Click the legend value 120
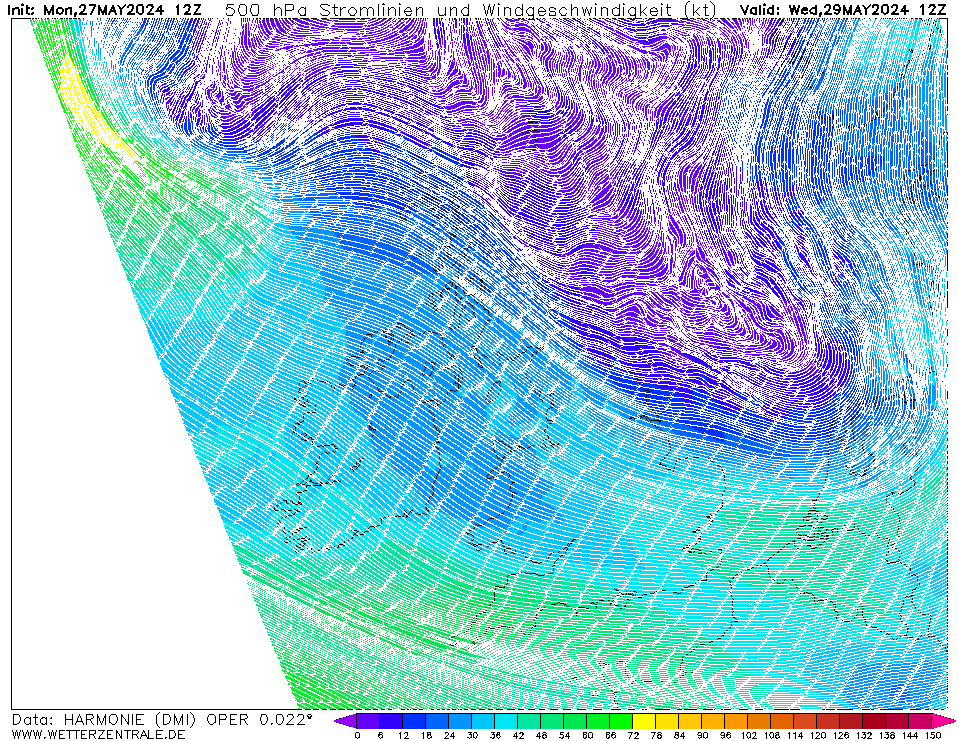Screen dimensions: 959x741 pyautogui.click(x=818, y=735)
